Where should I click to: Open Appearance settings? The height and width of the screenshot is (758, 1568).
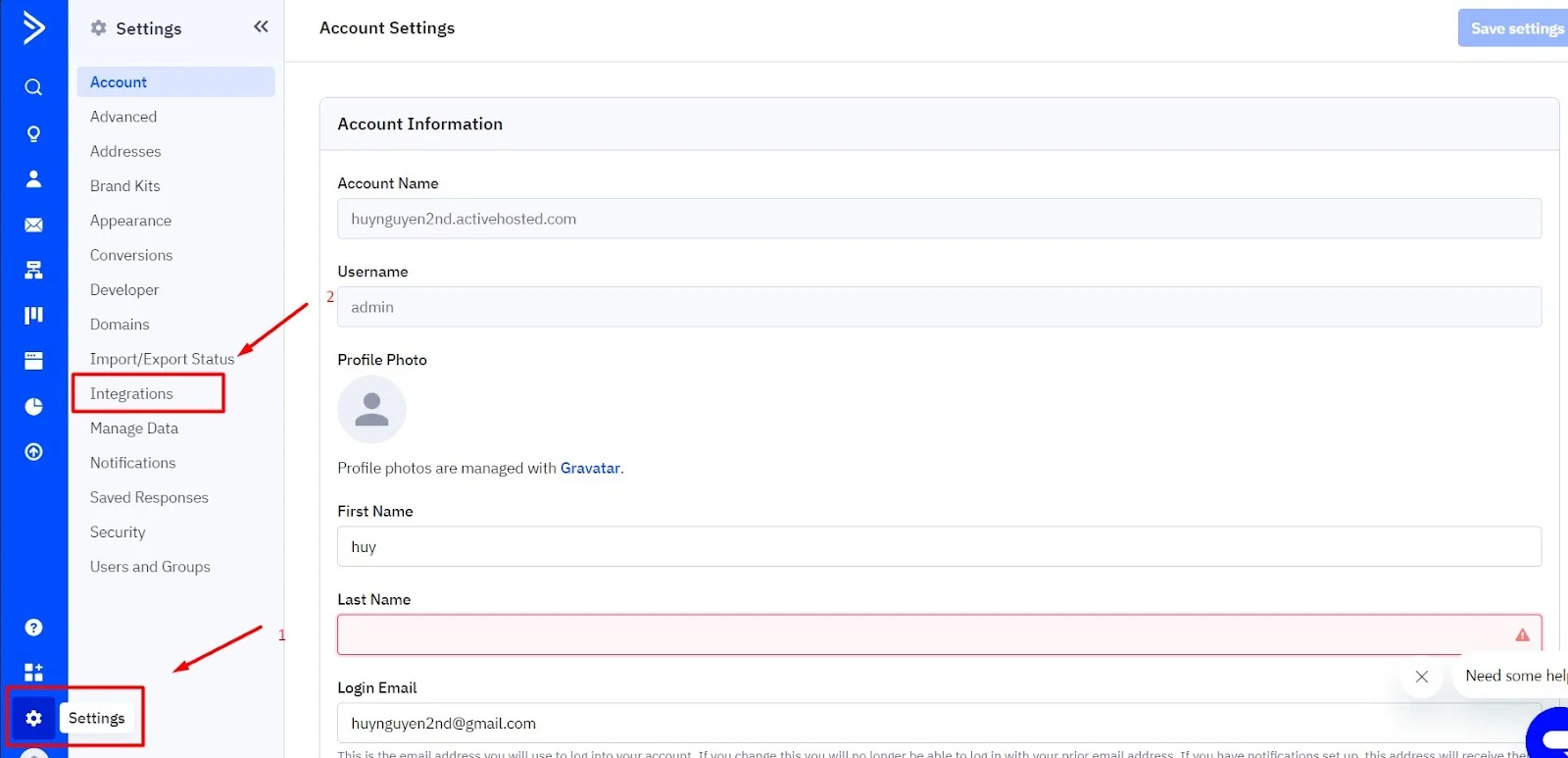(130, 221)
